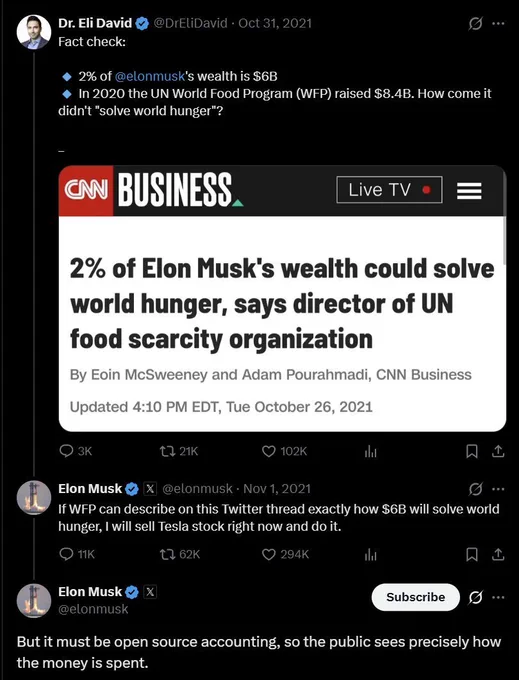Share Eli David's tweet via upload icon
The width and height of the screenshot is (519, 680).
pyautogui.click(x=498, y=451)
